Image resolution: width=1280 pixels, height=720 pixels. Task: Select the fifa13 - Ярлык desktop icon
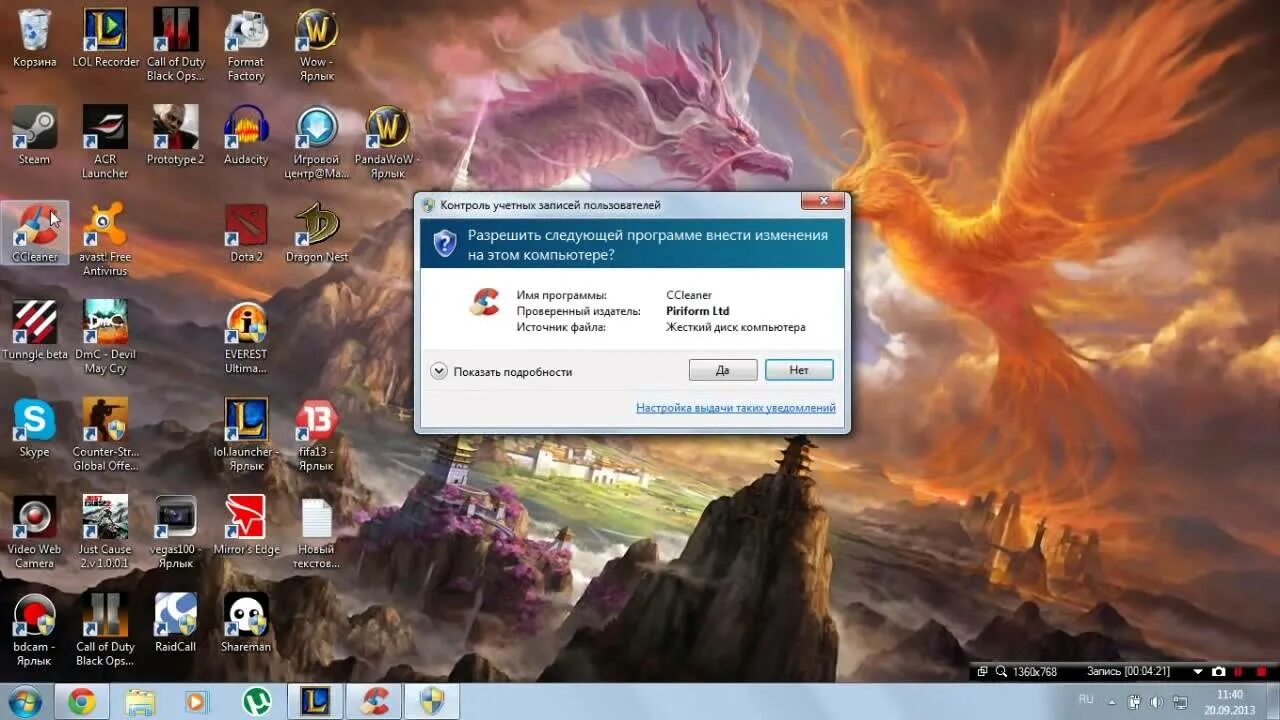(317, 435)
